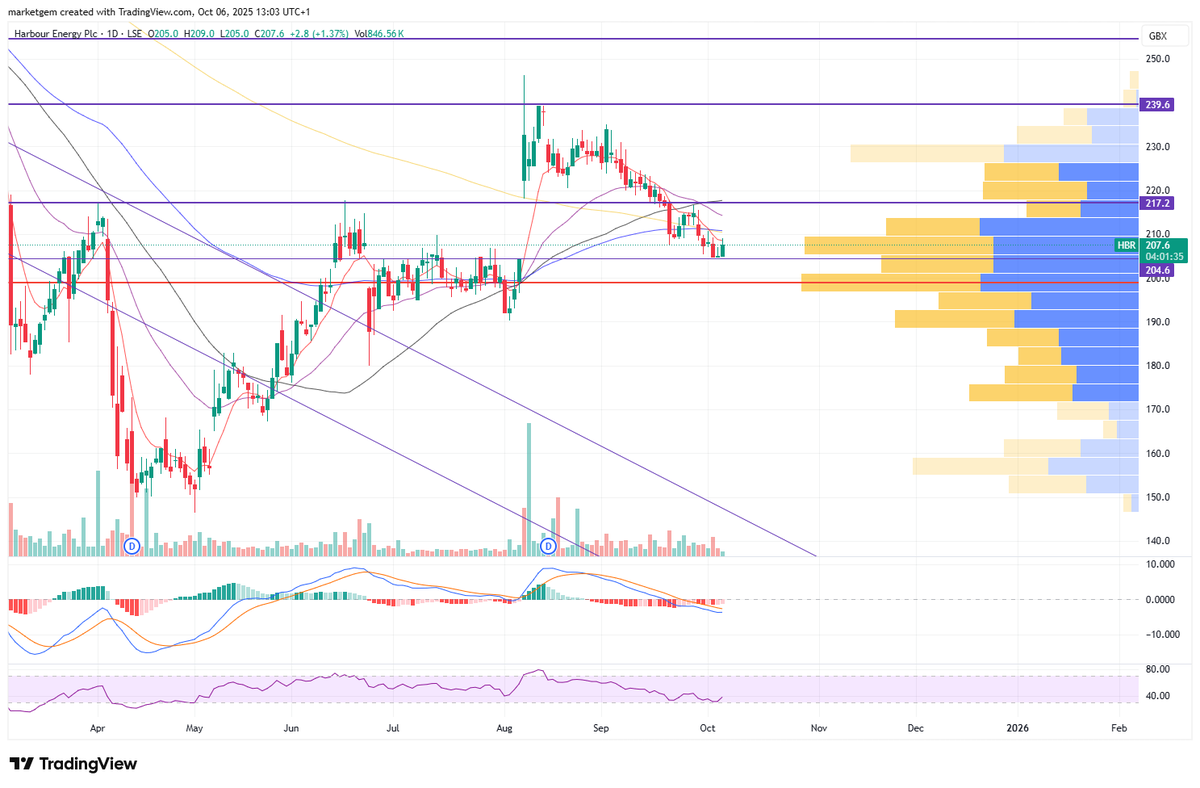Select the 204.6 horizontal line price label
The height and width of the screenshot is (788, 1200).
pyautogui.click(x=1159, y=270)
